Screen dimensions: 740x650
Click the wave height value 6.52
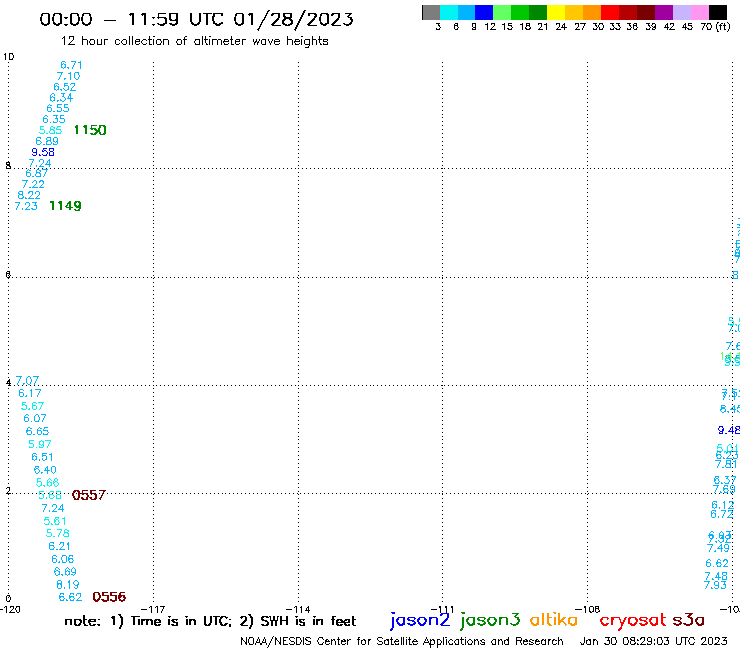(x=65, y=87)
